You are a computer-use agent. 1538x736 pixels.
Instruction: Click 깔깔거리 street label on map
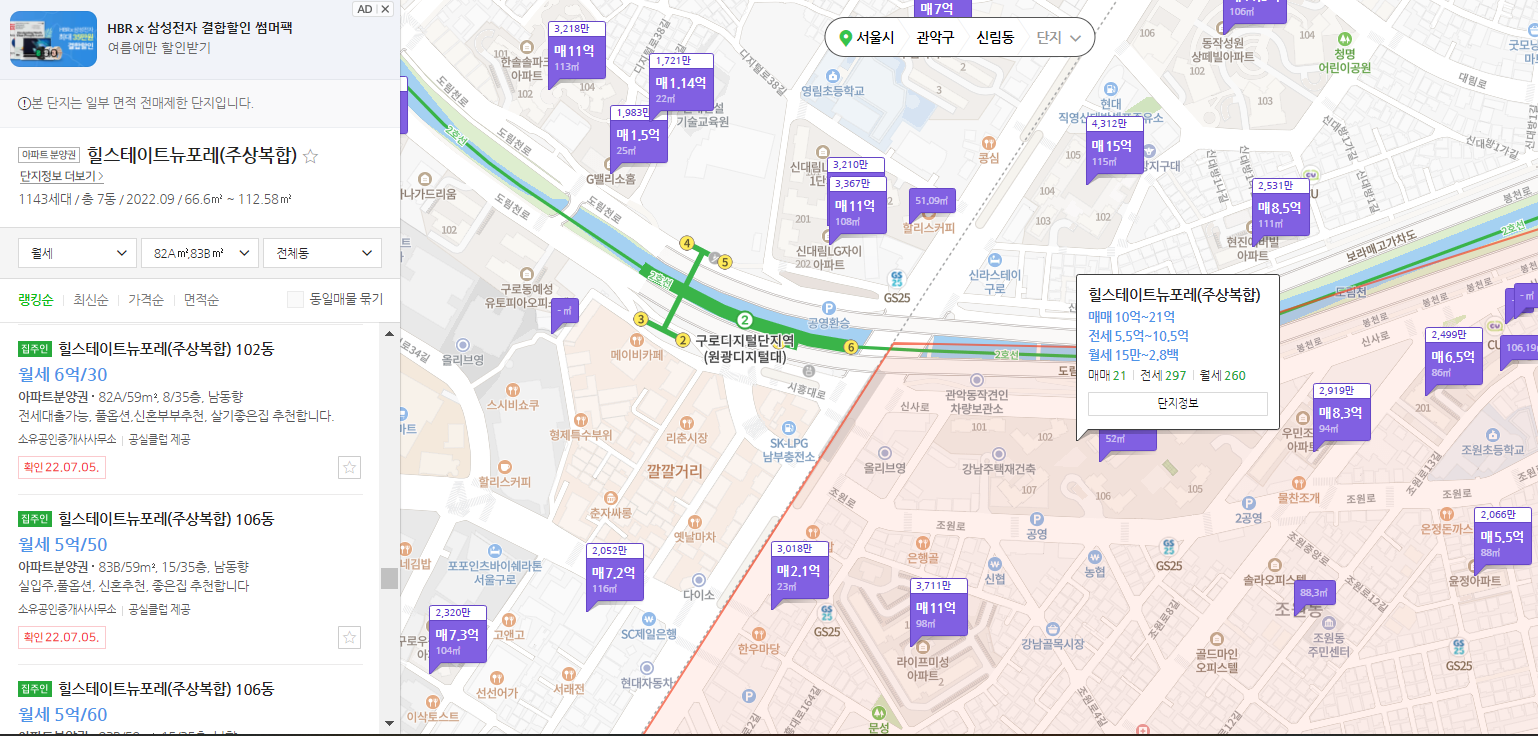click(x=675, y=471)
